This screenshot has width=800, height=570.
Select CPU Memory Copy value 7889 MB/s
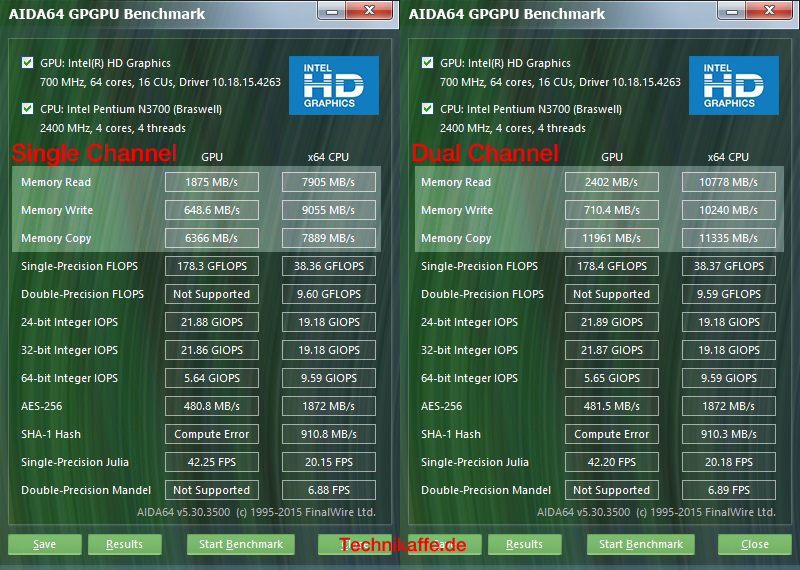pyautogui.click(x=329, y=238)
